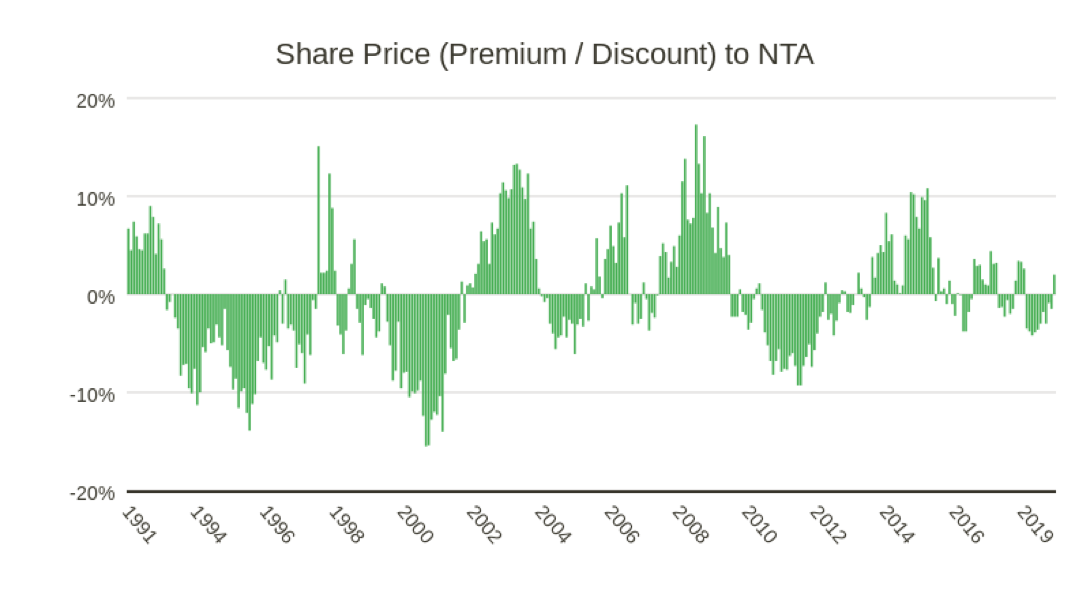Select the 2006 x-axis label
1089x612 pixels.
(621, 525)
